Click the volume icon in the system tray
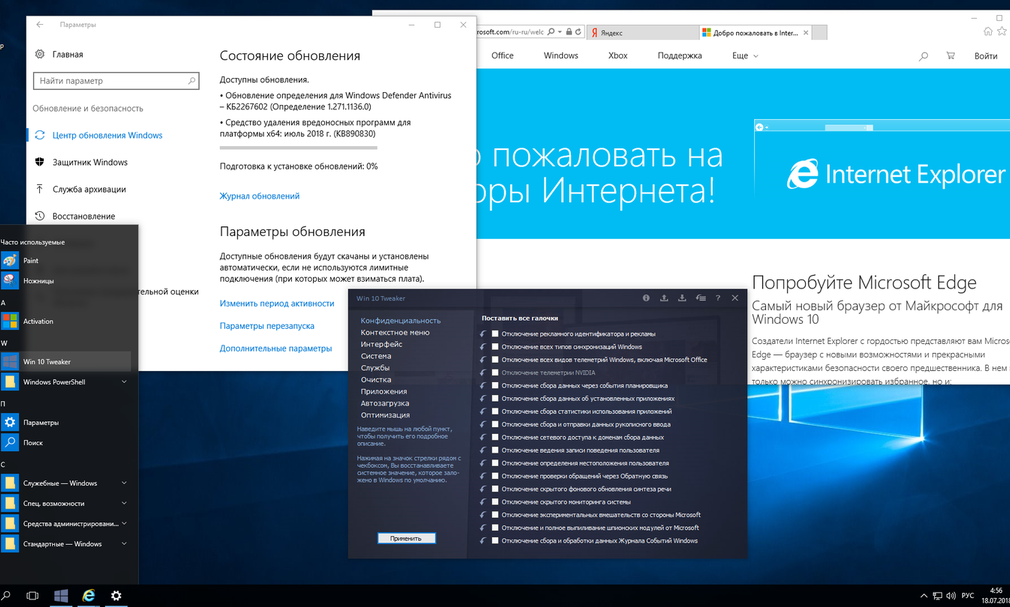The width and height of the screenshot is (1010, 607). [951, 596]
